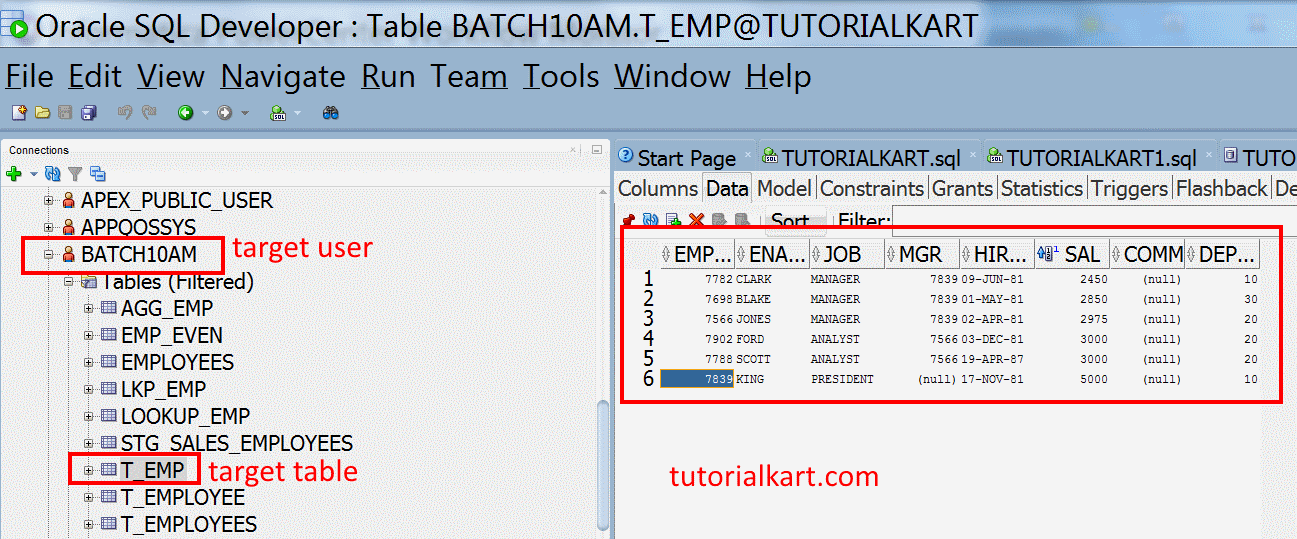This screenshot has height=539, width=1297.
Task: Expand the APEX_PUBLIC_USER node
Action: (x=48, y=200)
